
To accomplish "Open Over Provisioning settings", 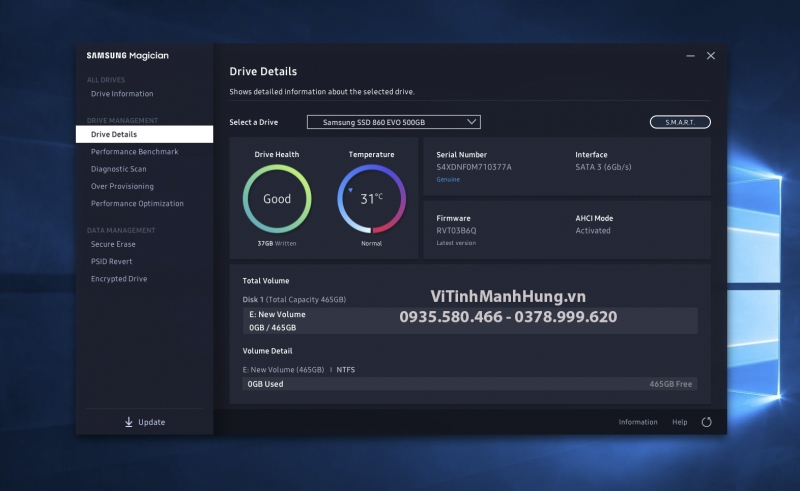I will point(122,186).
